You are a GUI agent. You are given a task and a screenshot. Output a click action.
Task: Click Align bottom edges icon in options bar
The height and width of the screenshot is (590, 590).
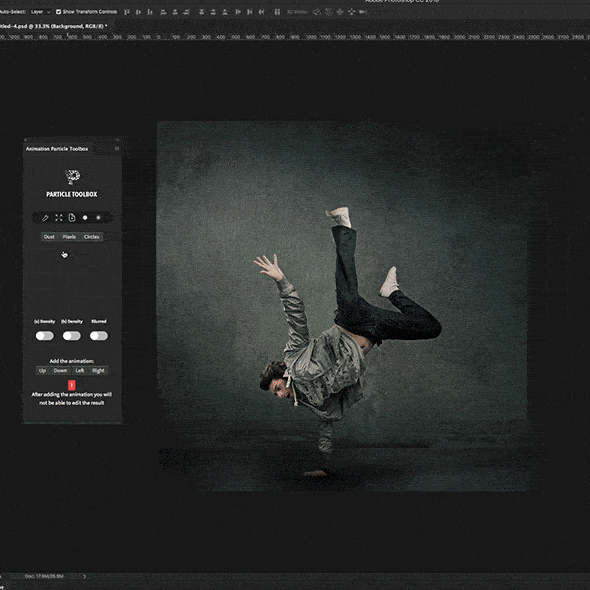(150, 12)
